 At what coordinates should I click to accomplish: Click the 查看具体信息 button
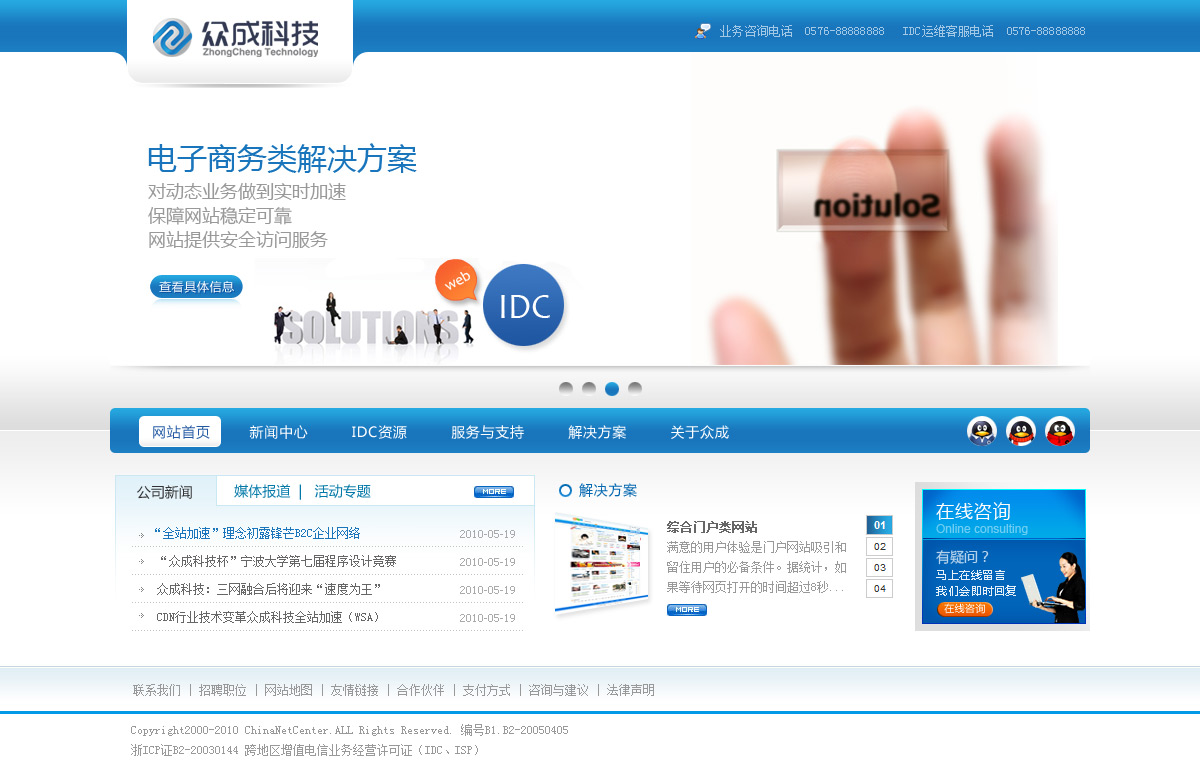pyautogui.click(x=196, y=287)
